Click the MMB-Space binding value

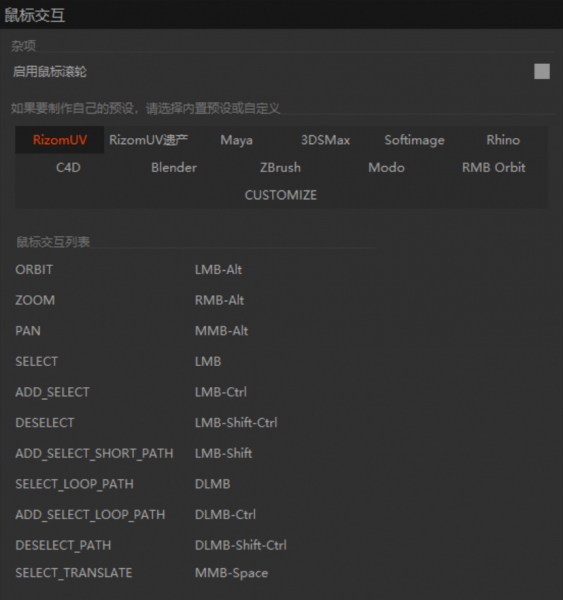pos(232,573)
